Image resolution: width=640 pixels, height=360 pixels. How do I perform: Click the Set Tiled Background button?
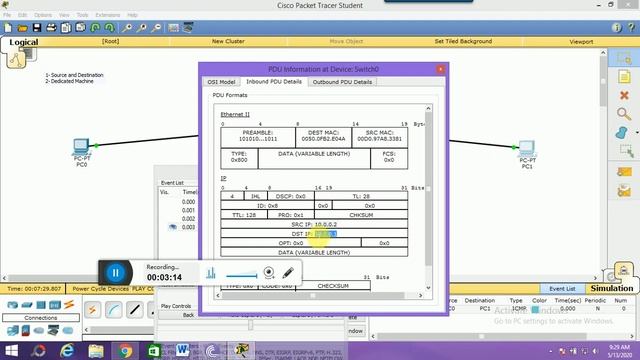pyautogui.click(x=463, y=41)
